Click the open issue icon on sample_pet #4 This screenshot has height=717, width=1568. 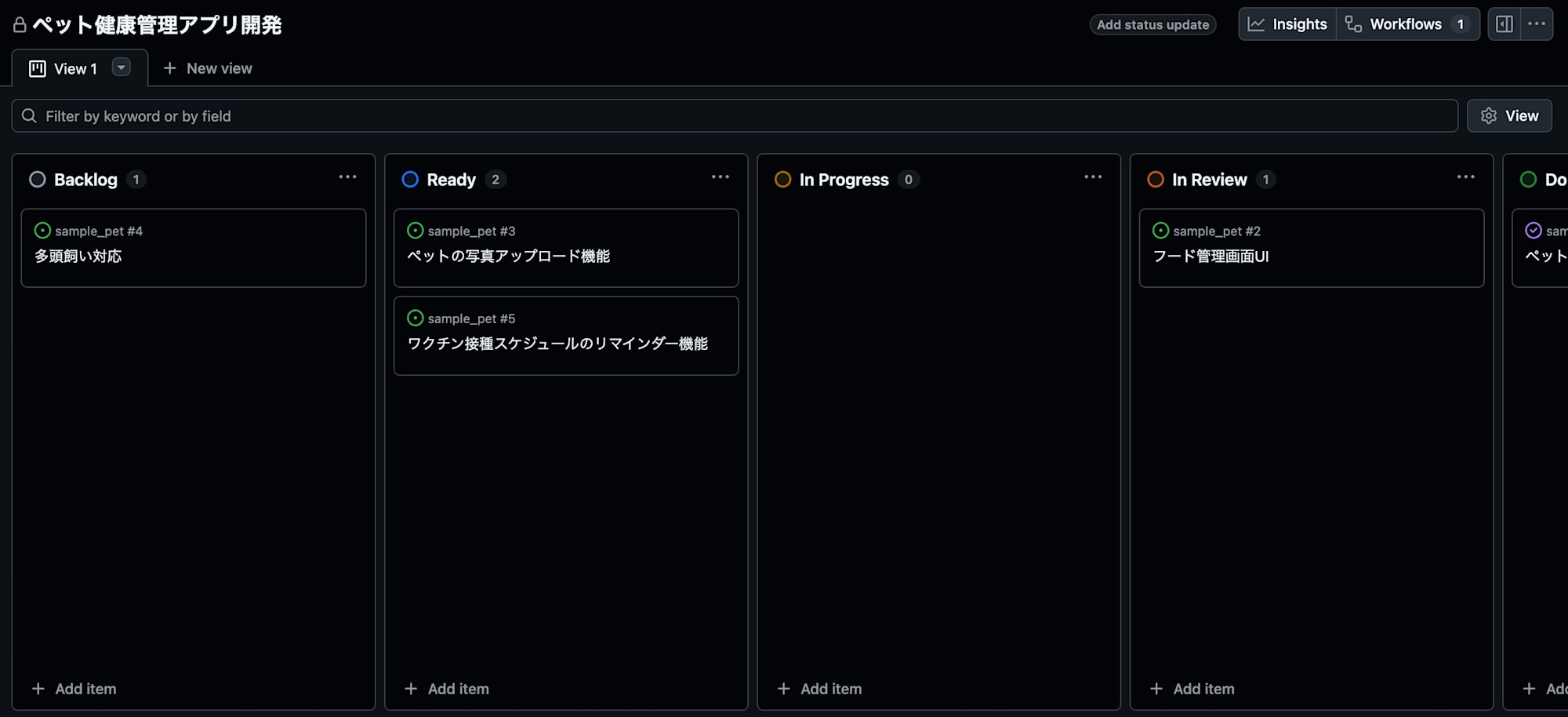coord(41,231)
